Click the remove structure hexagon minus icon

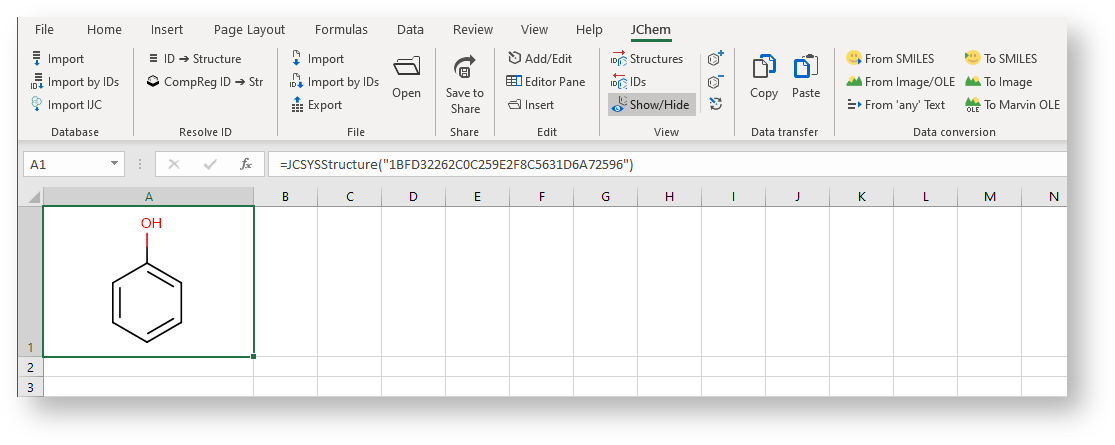[715, 82]
